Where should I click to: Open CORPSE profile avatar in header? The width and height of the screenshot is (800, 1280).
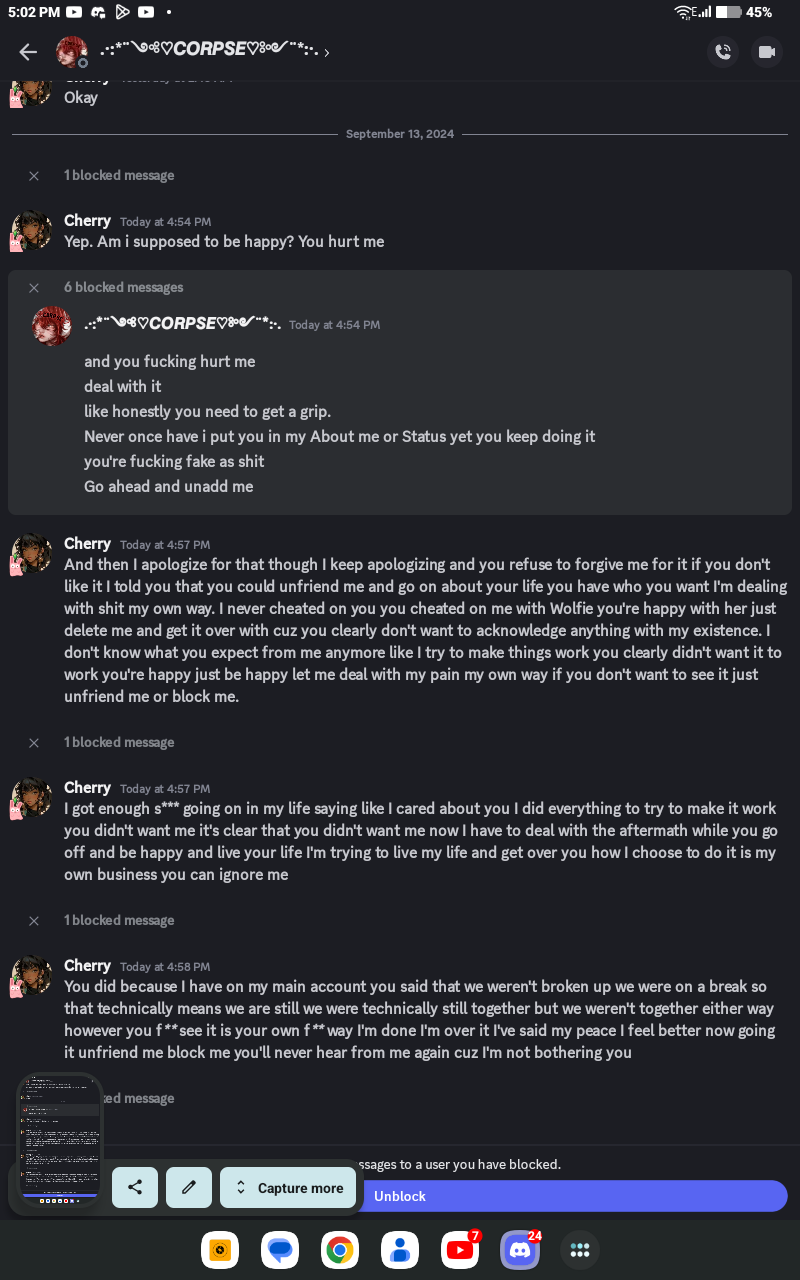point(72,52)
